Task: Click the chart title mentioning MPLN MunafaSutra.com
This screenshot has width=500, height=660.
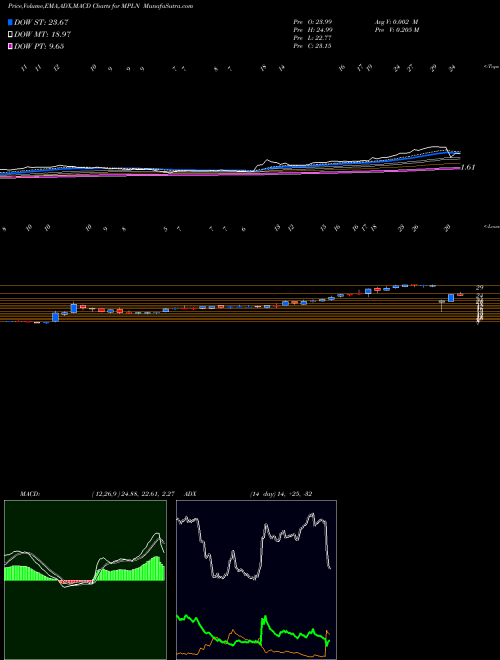Action: click(101, 6)
